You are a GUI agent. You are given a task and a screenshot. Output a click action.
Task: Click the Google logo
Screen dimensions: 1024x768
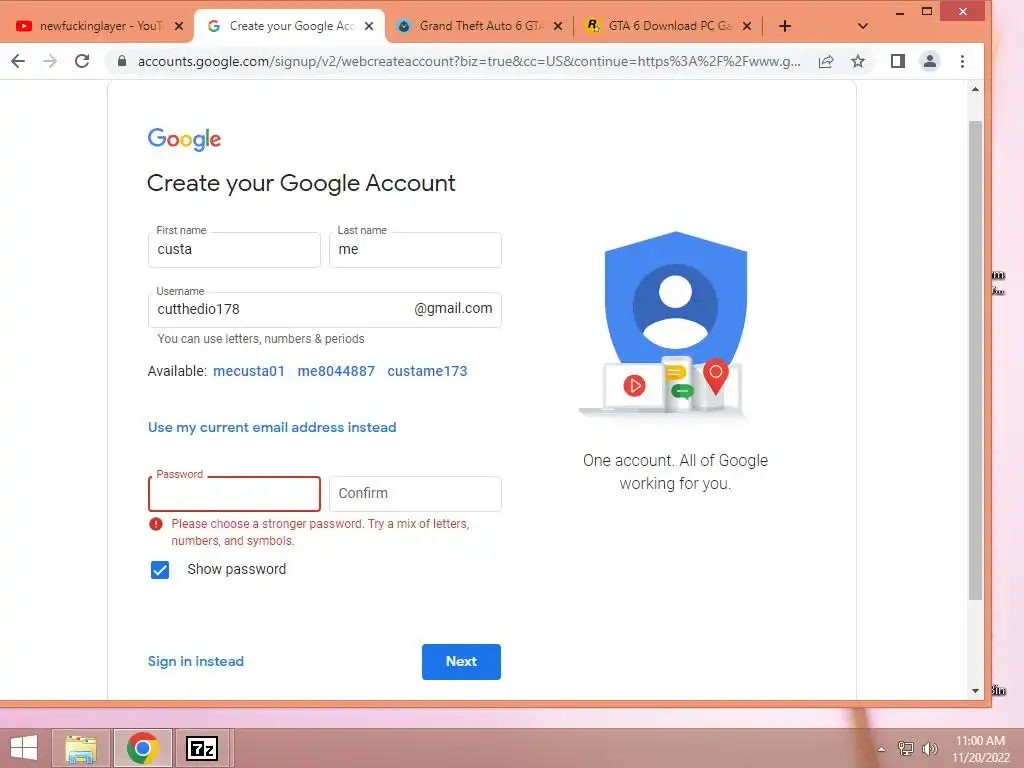pyautogui.click(x=184, y=139)
